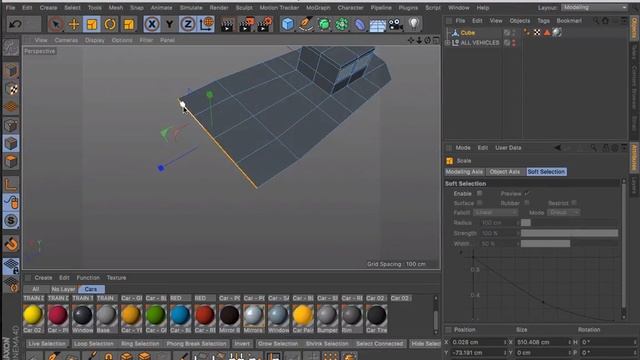This screenshot has height=360, width=640.
Task: Toggle the Surface checkbox
Action: click(x=480, y=203)
